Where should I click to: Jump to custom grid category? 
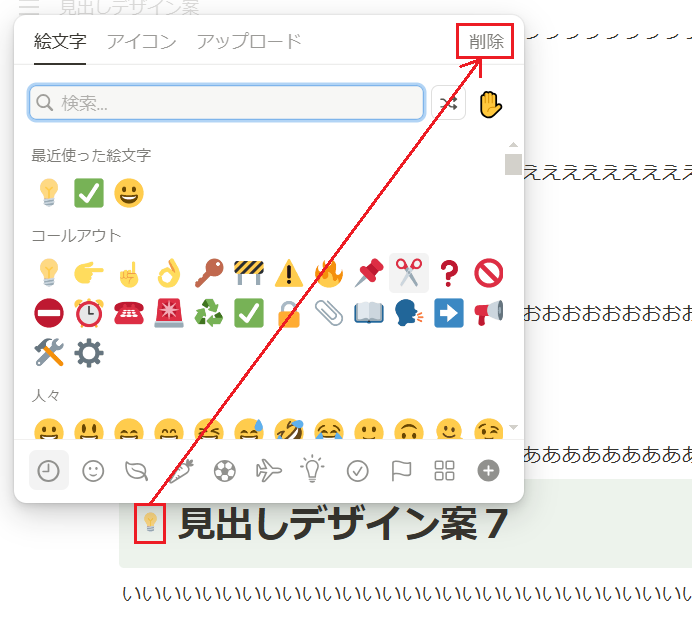(x=444, y=471)
